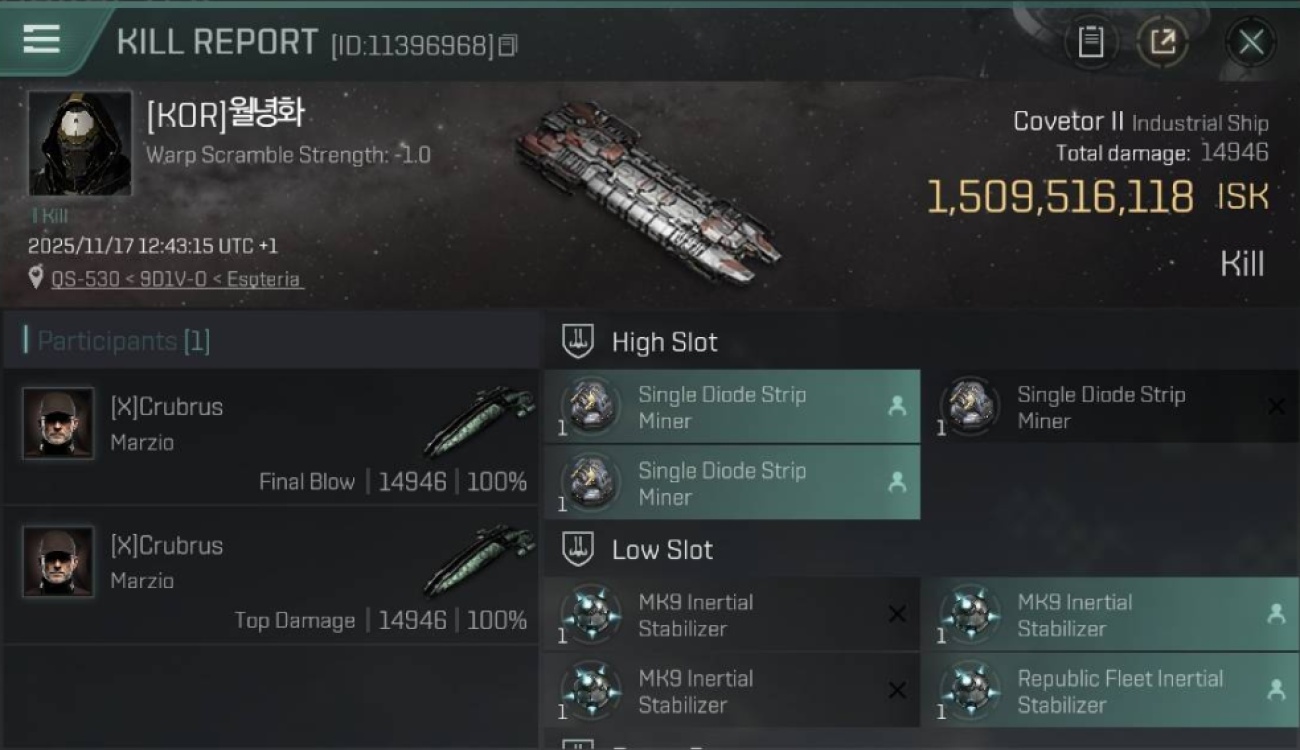Copy the kill report ID
The image size is (1300, 750).
point(508,45)
